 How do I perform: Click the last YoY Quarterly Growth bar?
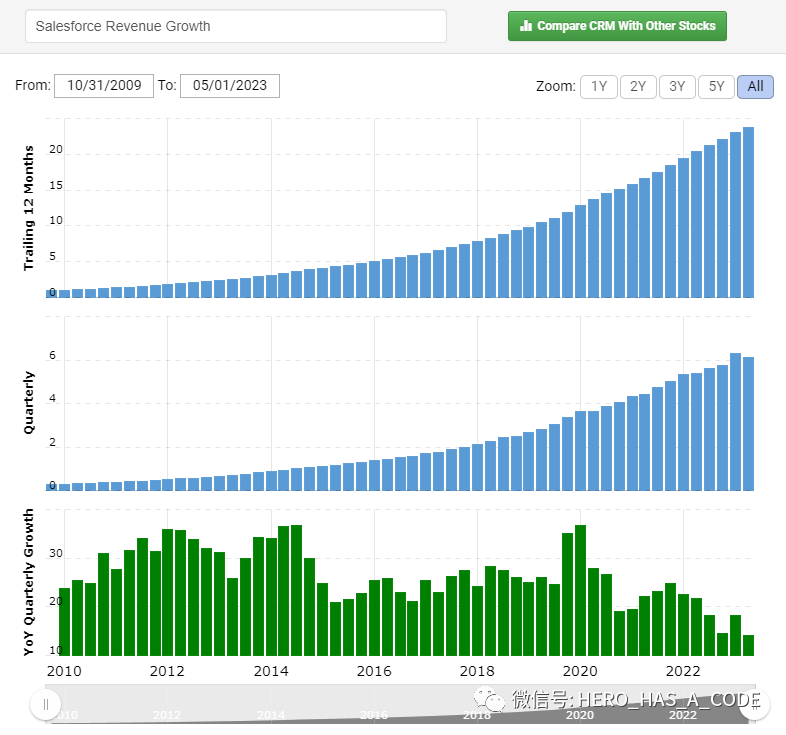(x=748, y=645)
